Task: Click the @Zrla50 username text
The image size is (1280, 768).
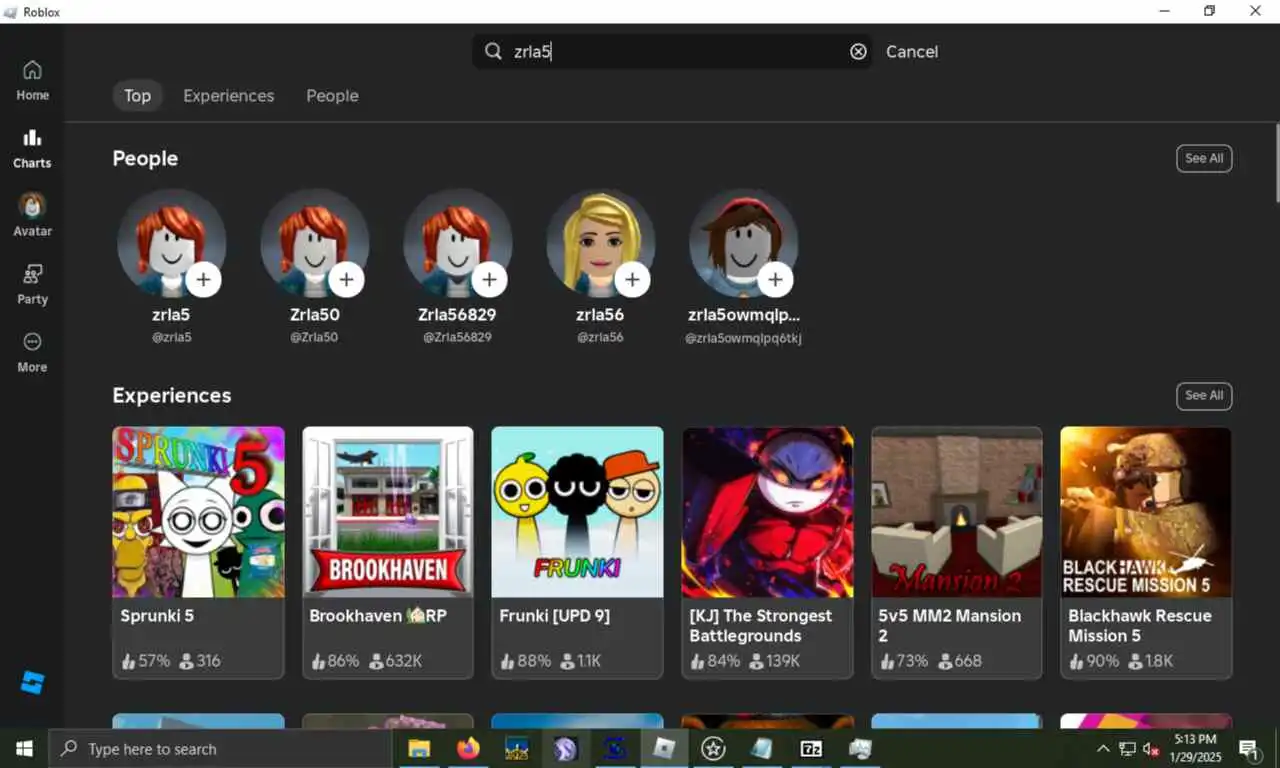Action: [314, 338]
